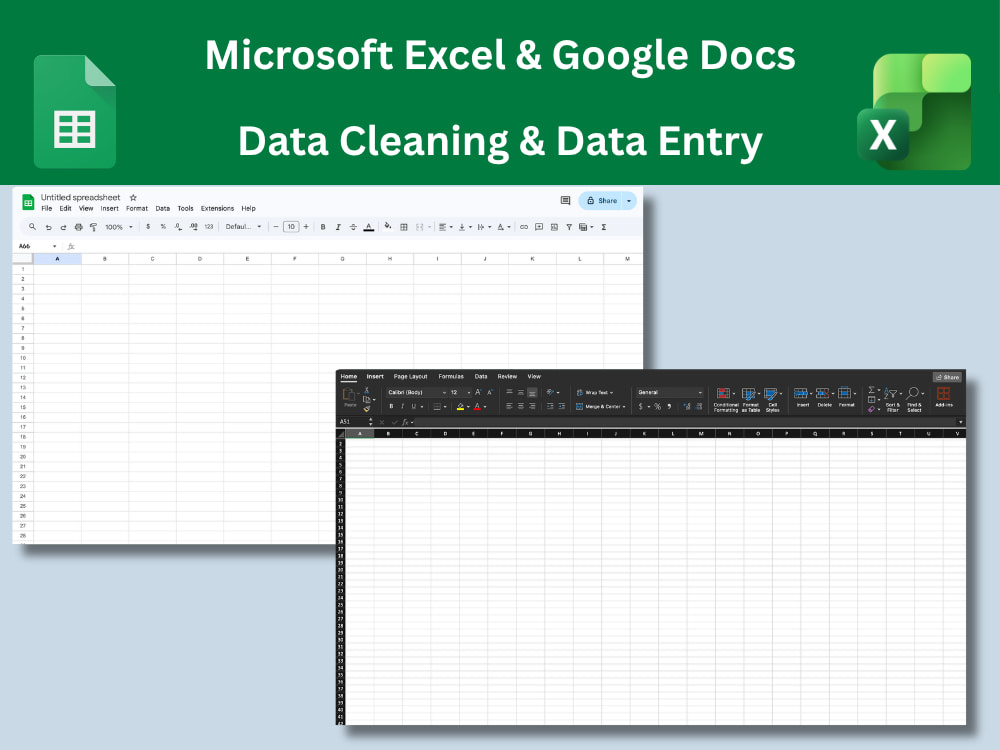This screenshot has width=1000, height=750.
Task: Click the Cut scissors icon in Excel
Action: (x=367, y=390)
